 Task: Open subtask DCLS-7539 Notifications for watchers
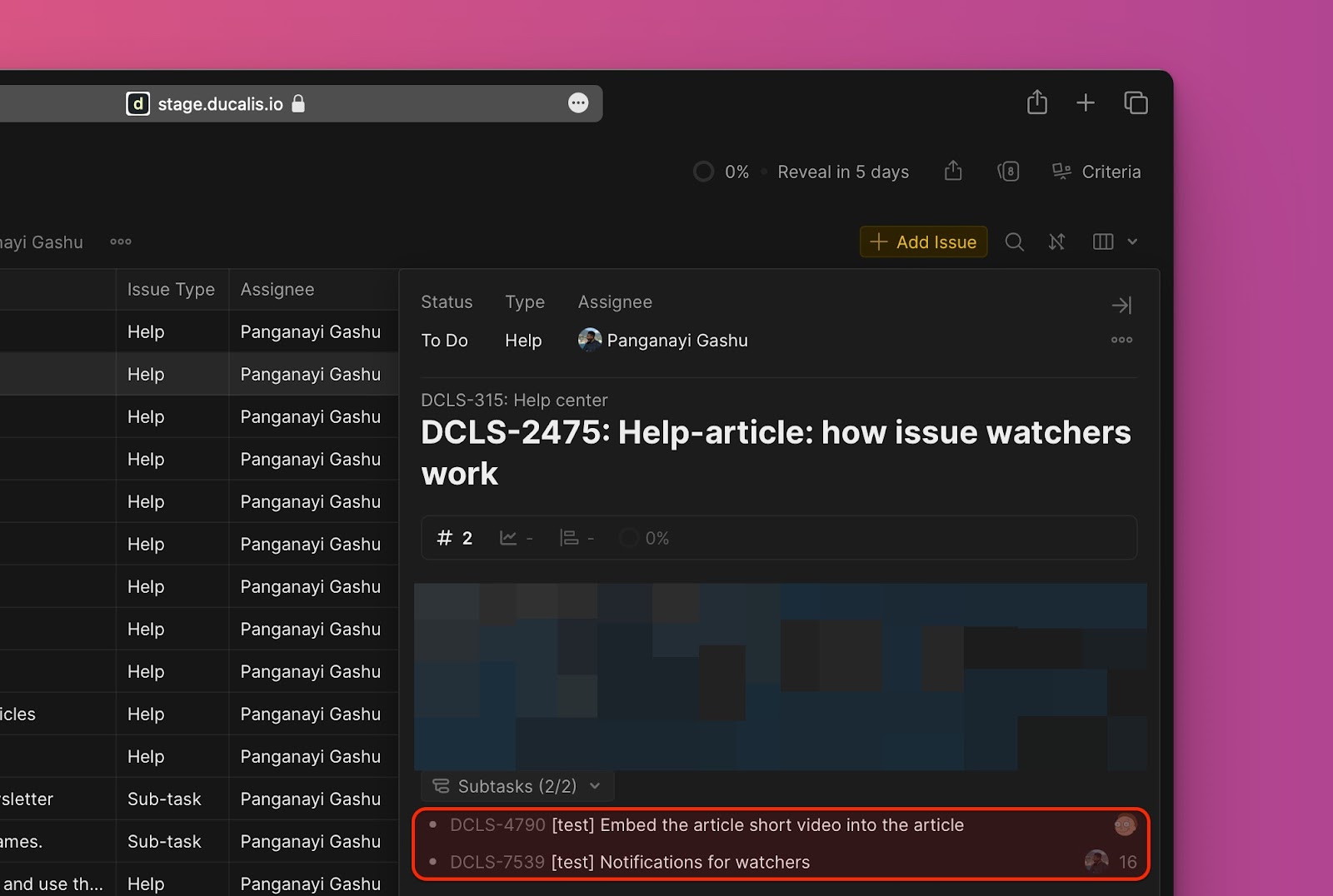pos(630,862)
